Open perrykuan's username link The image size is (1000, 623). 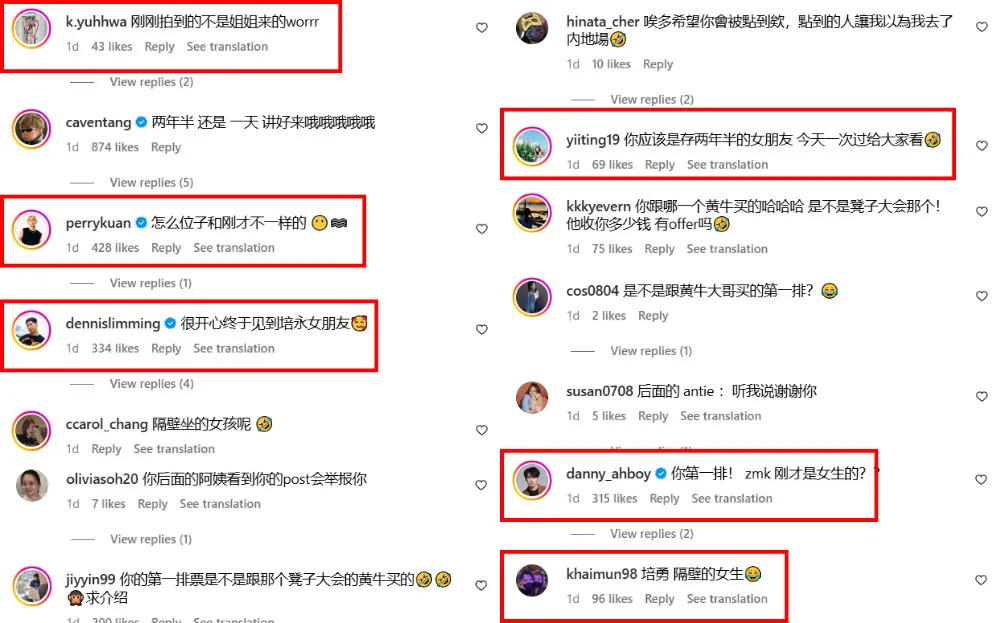[x=98, y=223]
